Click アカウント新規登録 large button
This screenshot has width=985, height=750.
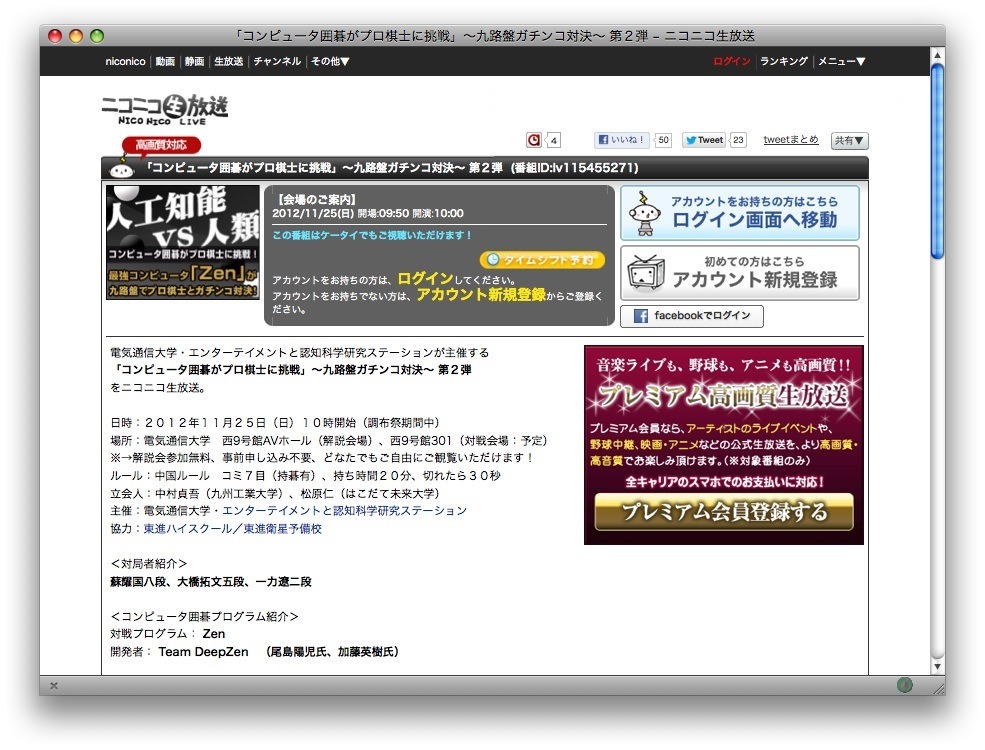(740, 273)
